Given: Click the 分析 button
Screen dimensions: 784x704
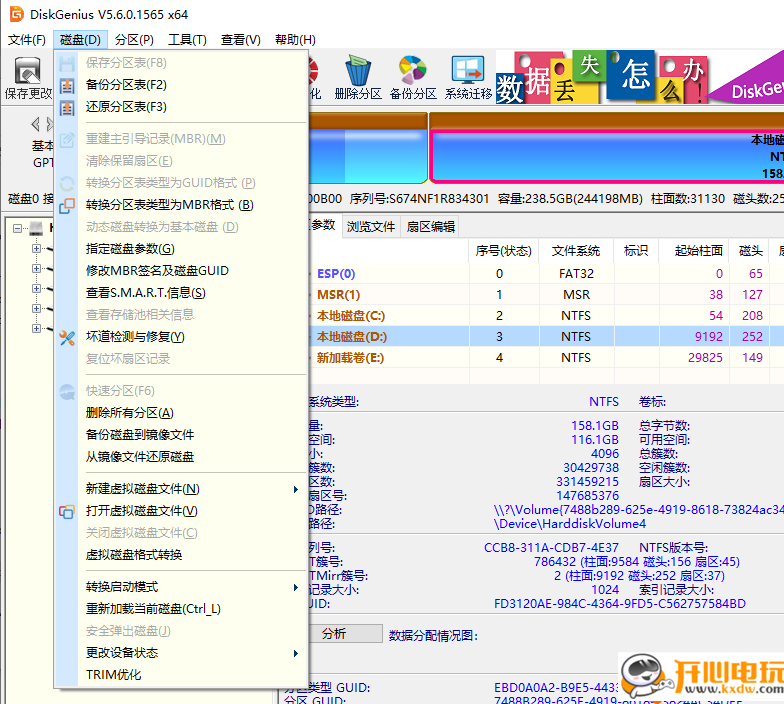Looking at the screenshot, I should coord(345,634).
